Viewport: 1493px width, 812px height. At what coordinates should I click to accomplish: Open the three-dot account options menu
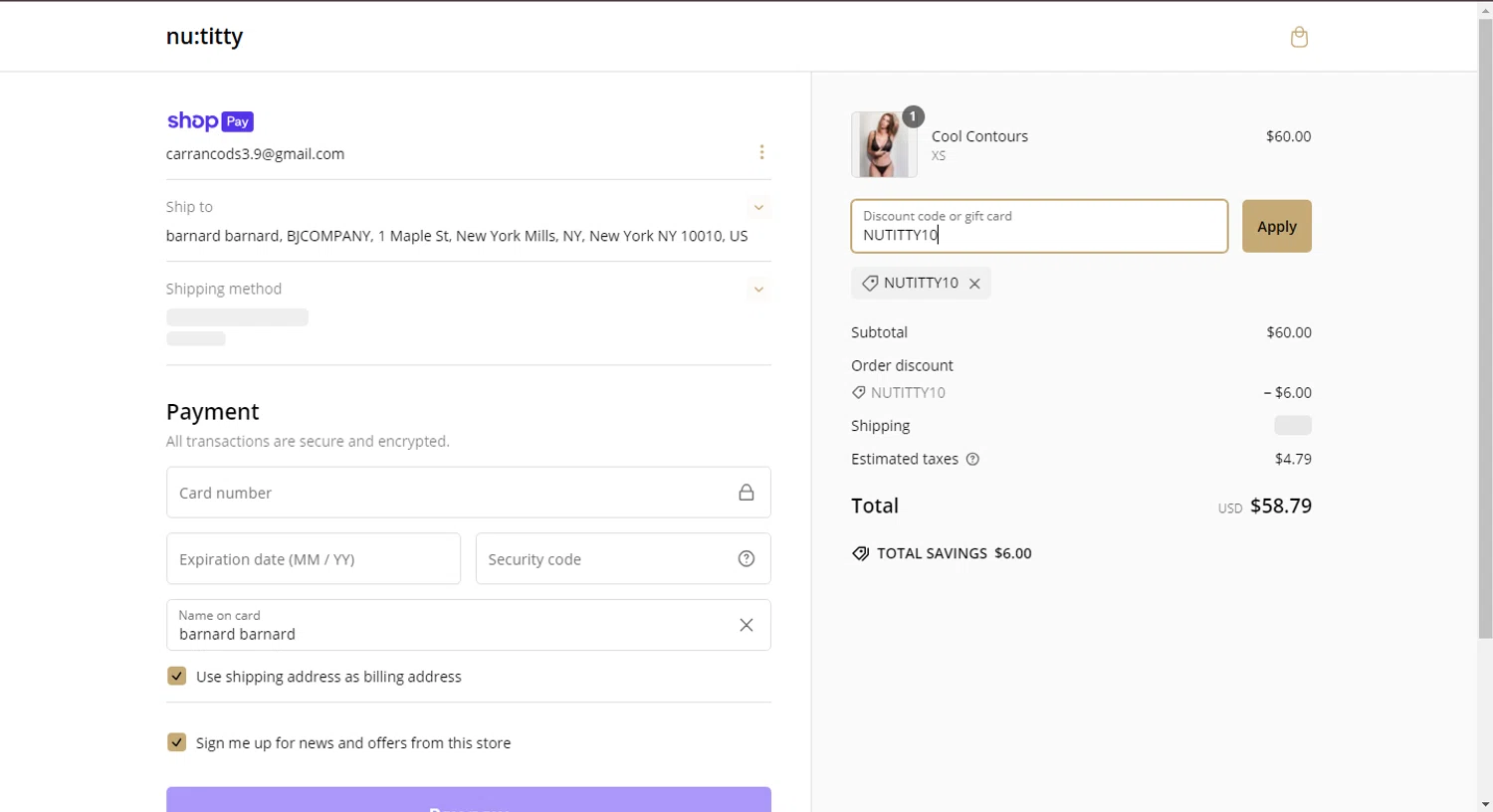click(x=761, y=152)
